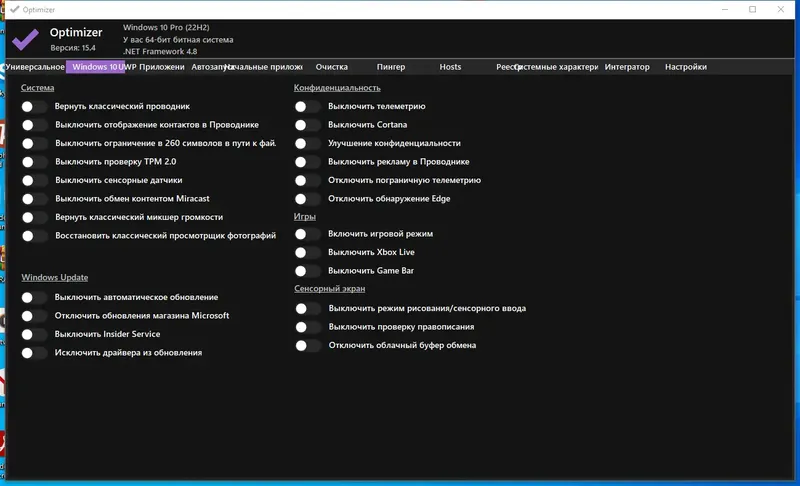Turn on 'Выключить автоматическое обновление'

click(x=34, y=297)
